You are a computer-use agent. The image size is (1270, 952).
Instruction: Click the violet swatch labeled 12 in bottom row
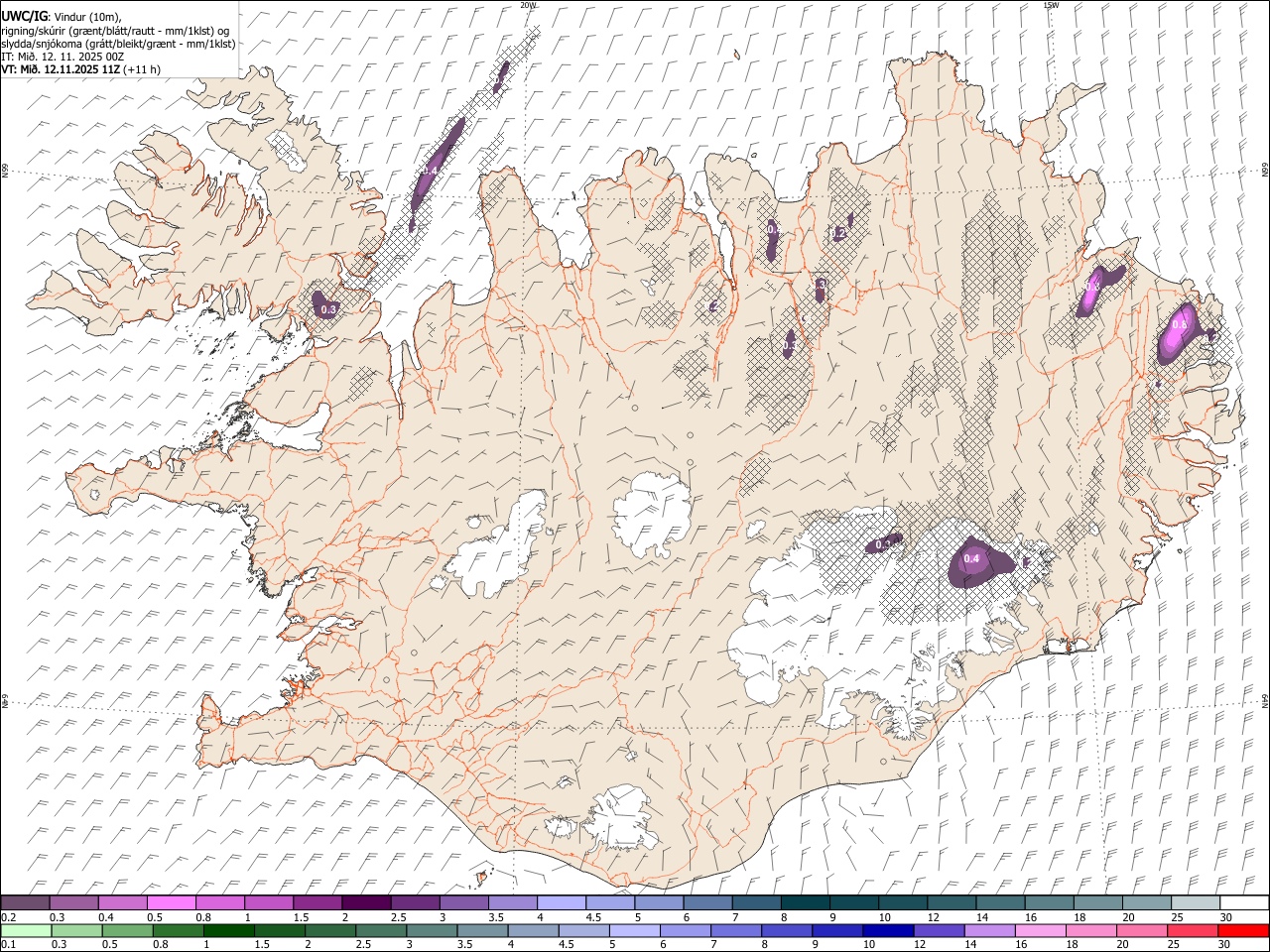(x=940, y=930)
